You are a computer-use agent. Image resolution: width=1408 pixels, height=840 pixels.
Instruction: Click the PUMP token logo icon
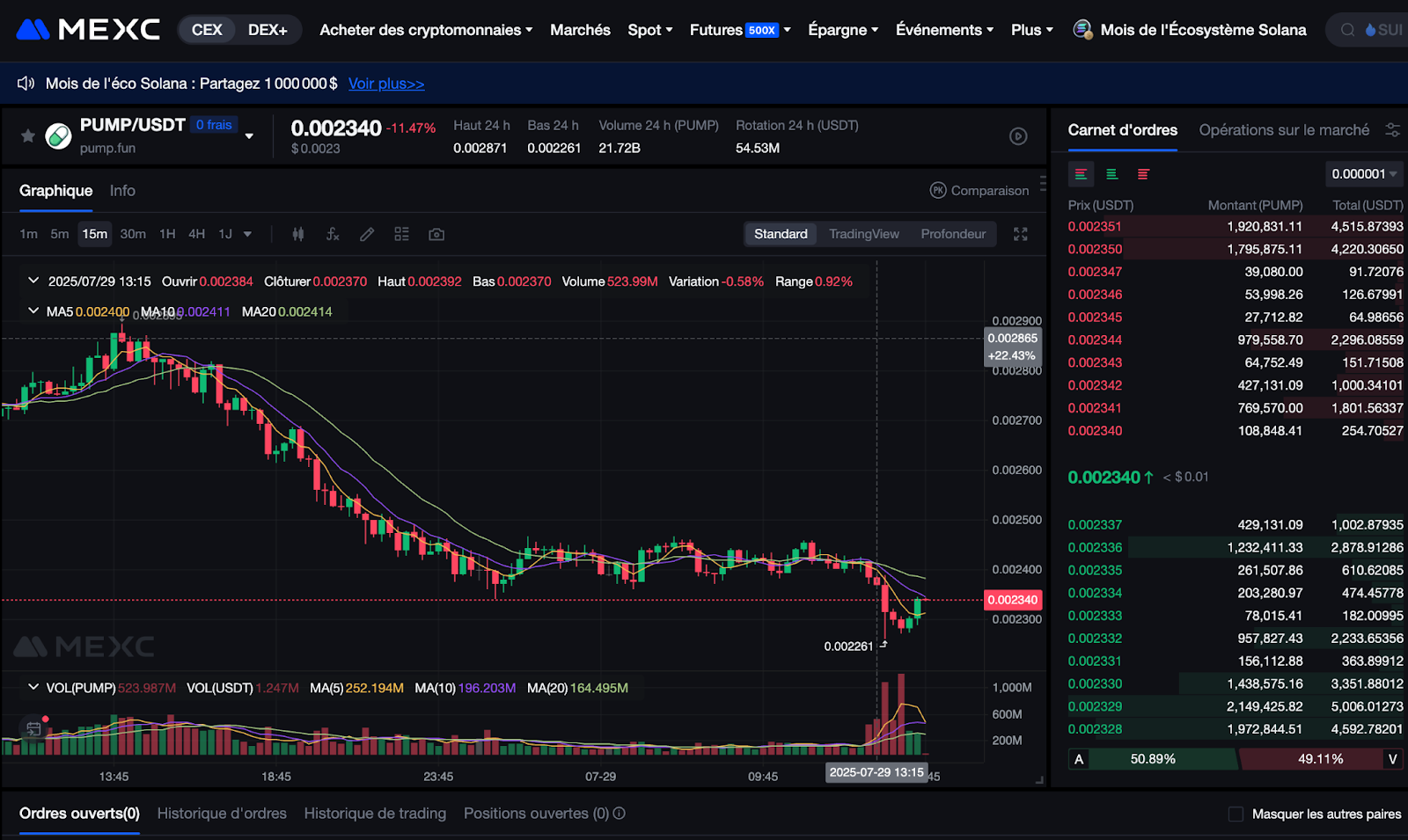pos(58,136)
